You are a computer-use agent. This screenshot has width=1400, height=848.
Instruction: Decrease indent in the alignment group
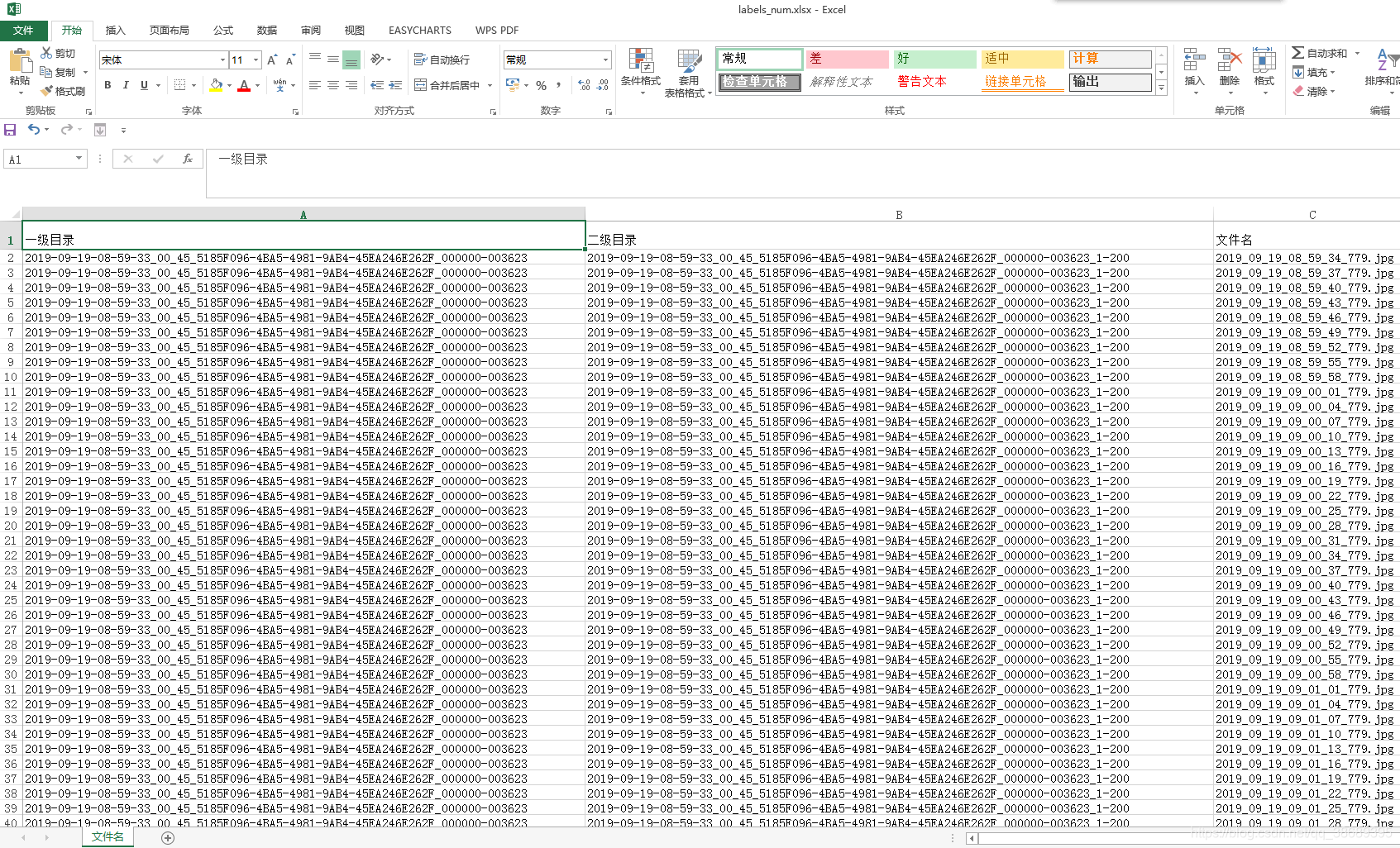(377, 85)
